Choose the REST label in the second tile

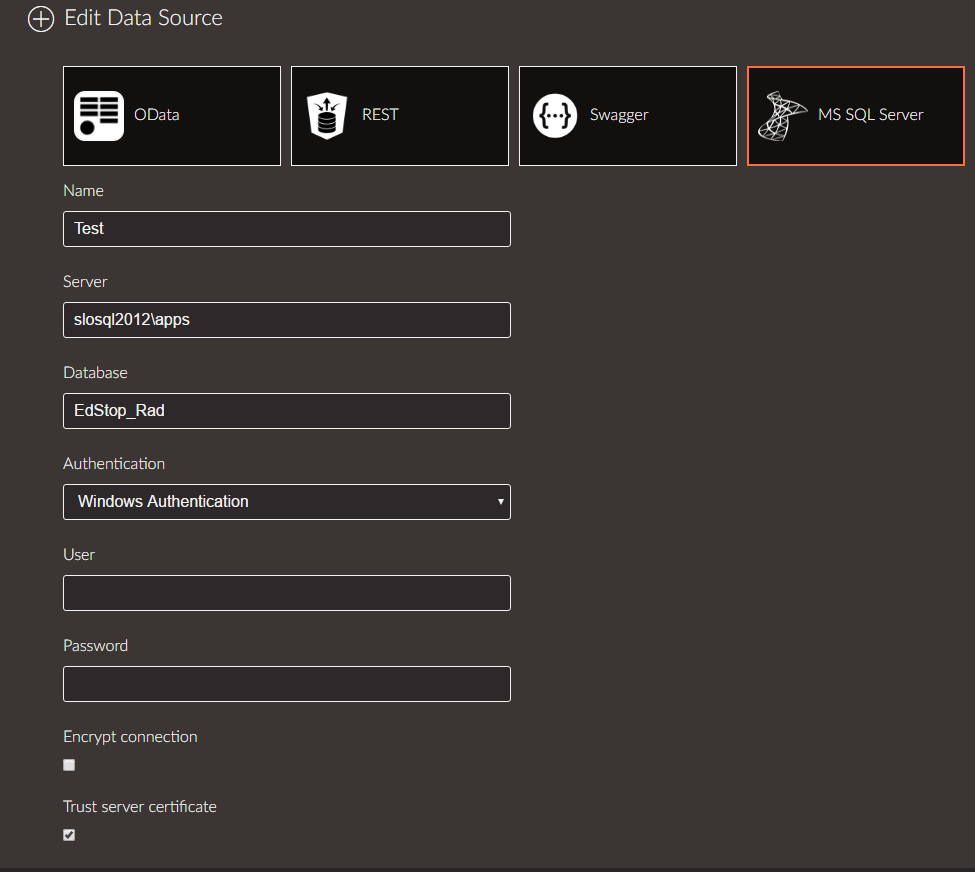380,115
